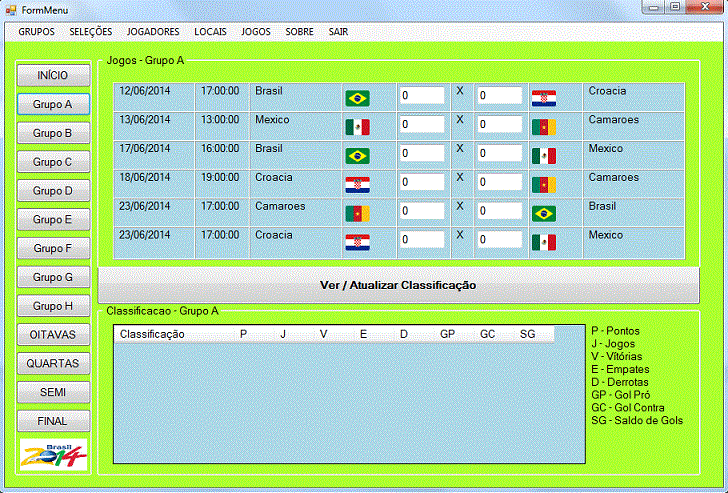Screen dimensions: 728x493
Task: Focus Camaroes score field in the 18/06/2014 match
Action: (499, 183)
